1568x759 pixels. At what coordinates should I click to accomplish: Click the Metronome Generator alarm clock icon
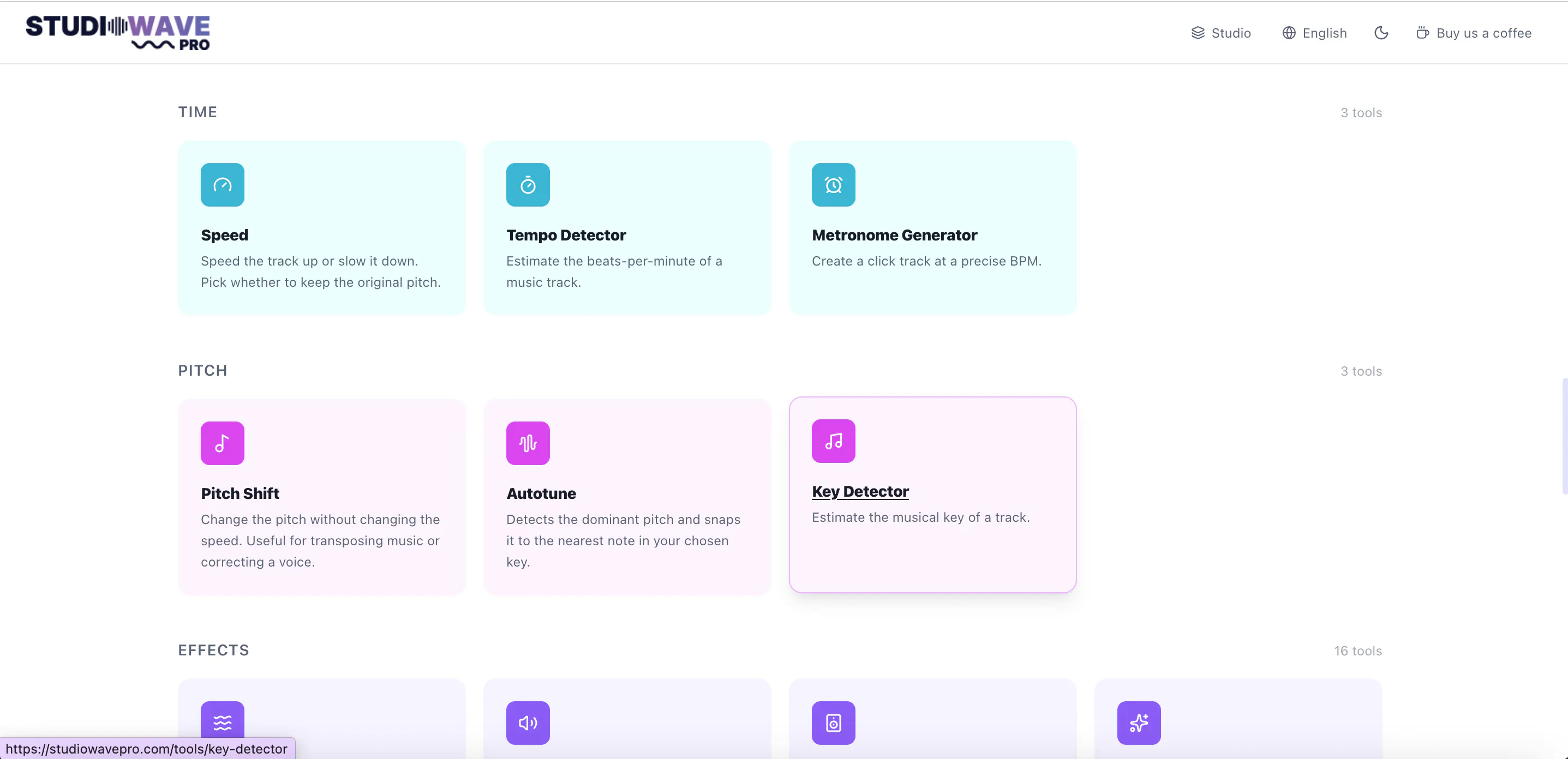click(833, 185)
